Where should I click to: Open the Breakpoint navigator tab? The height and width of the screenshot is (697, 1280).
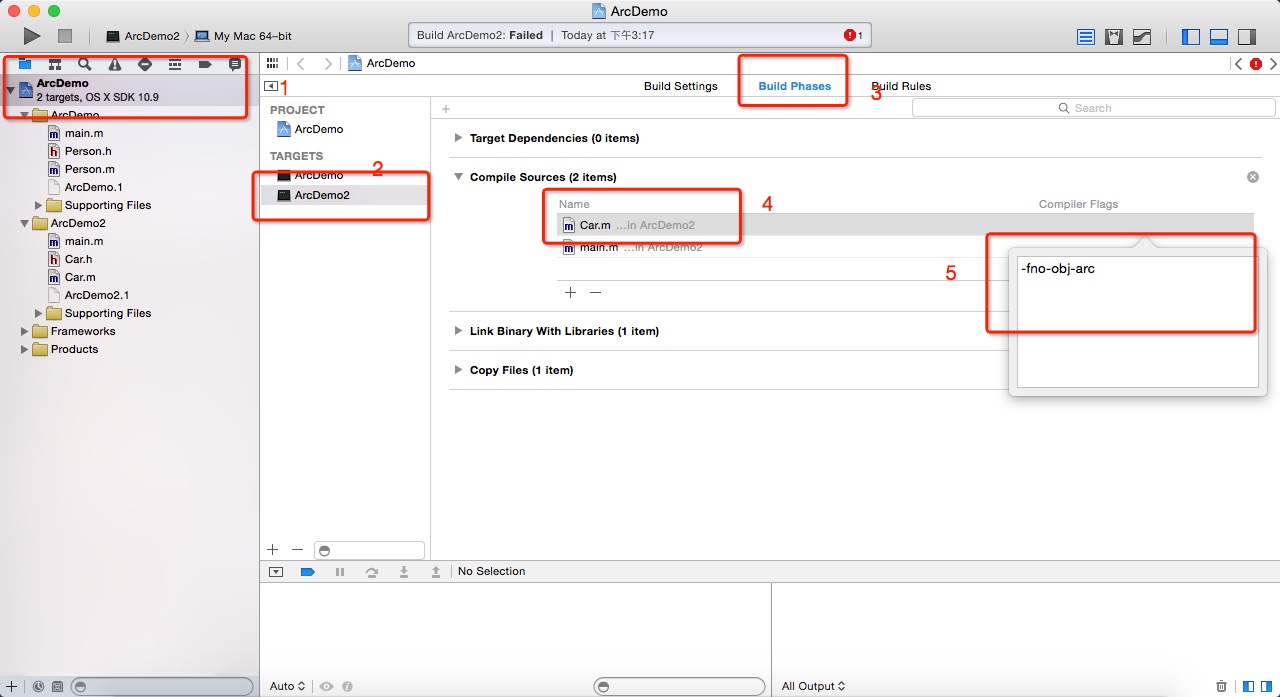click(x=205, y=64)
